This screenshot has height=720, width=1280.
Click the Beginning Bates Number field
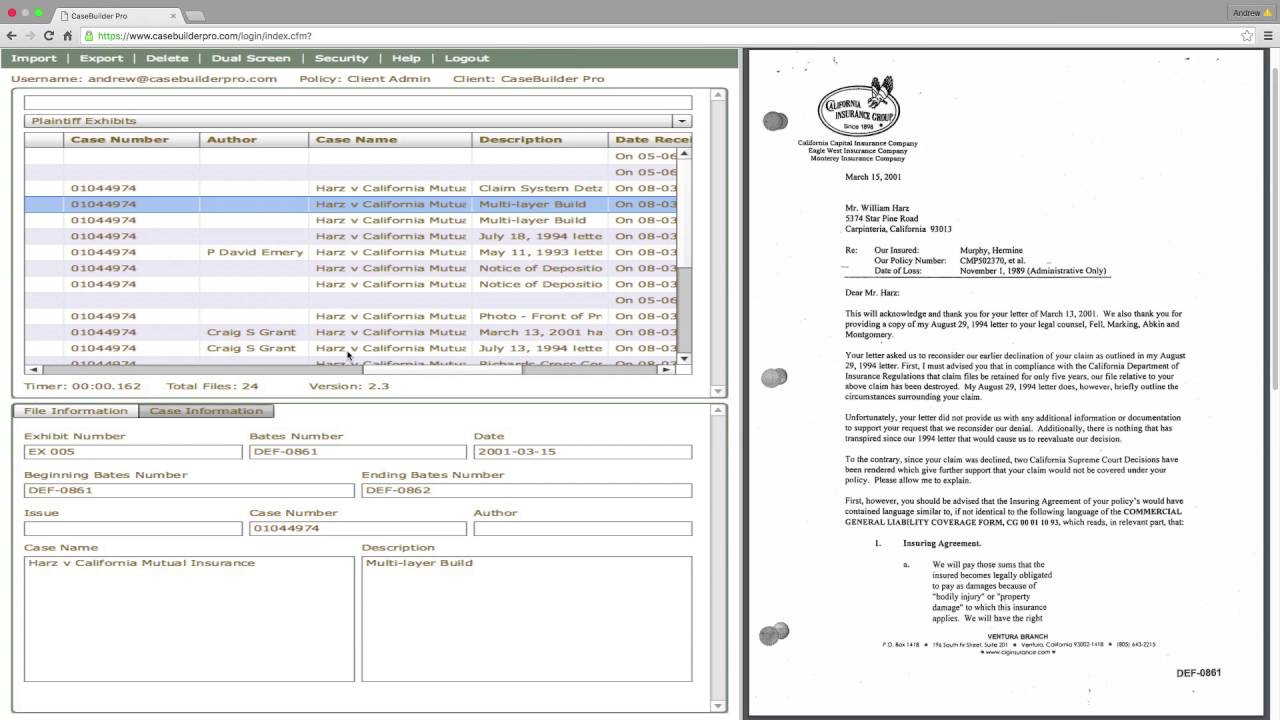click(x=189, y=491)
